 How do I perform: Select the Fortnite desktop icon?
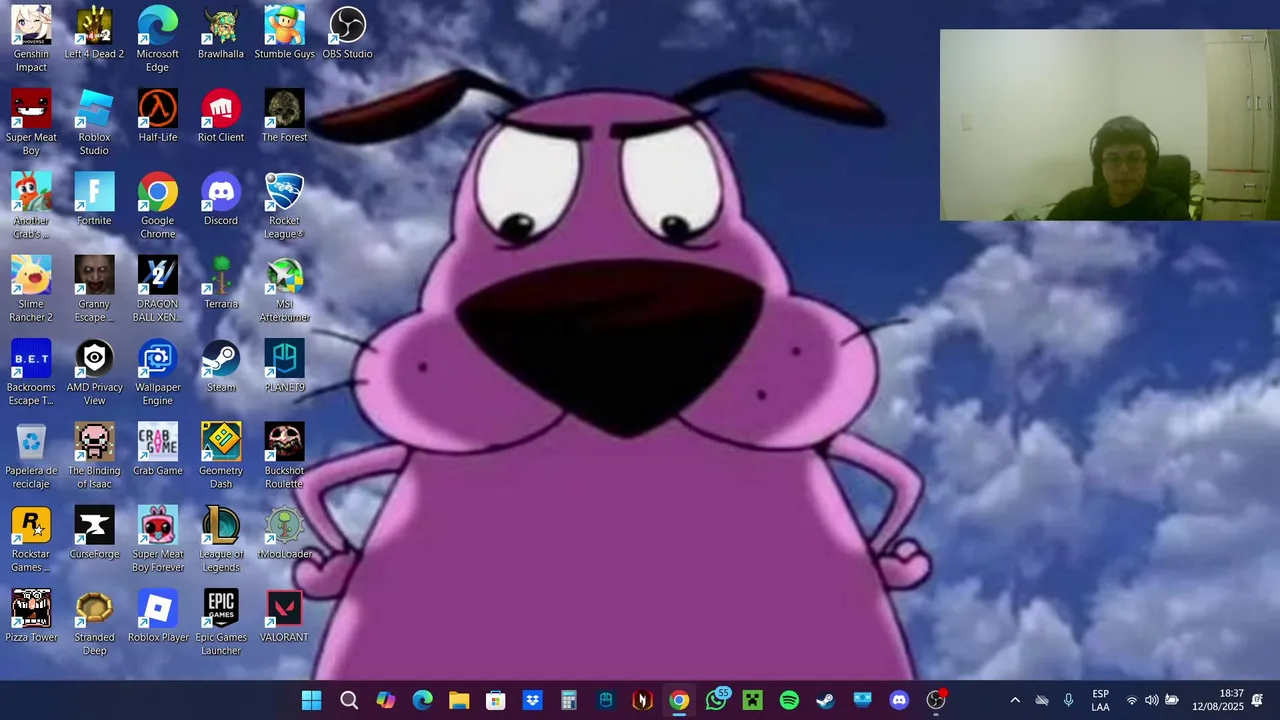click(94, 200)
